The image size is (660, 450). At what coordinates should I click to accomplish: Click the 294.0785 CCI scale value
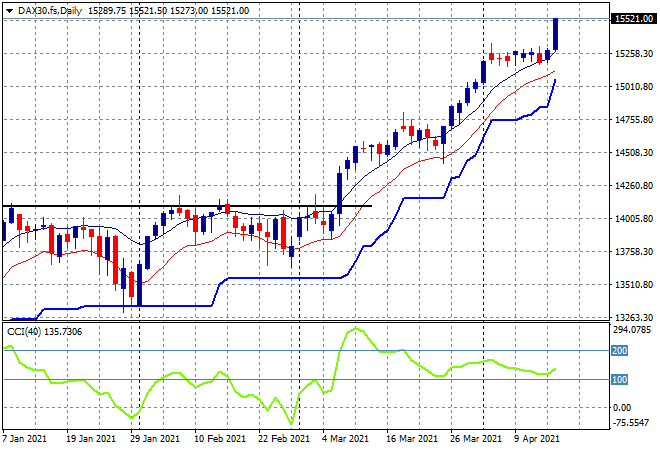(x=633, y=329)
